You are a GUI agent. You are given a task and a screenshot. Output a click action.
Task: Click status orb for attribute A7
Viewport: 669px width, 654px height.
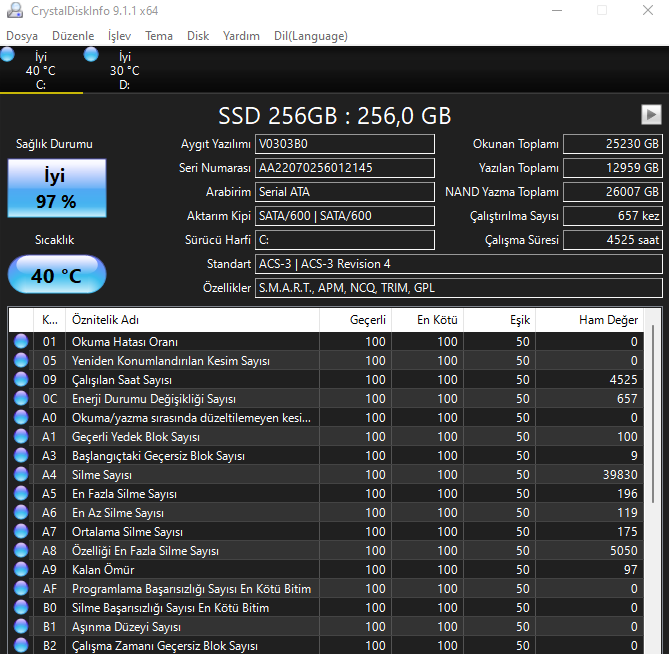click(21, 532)
